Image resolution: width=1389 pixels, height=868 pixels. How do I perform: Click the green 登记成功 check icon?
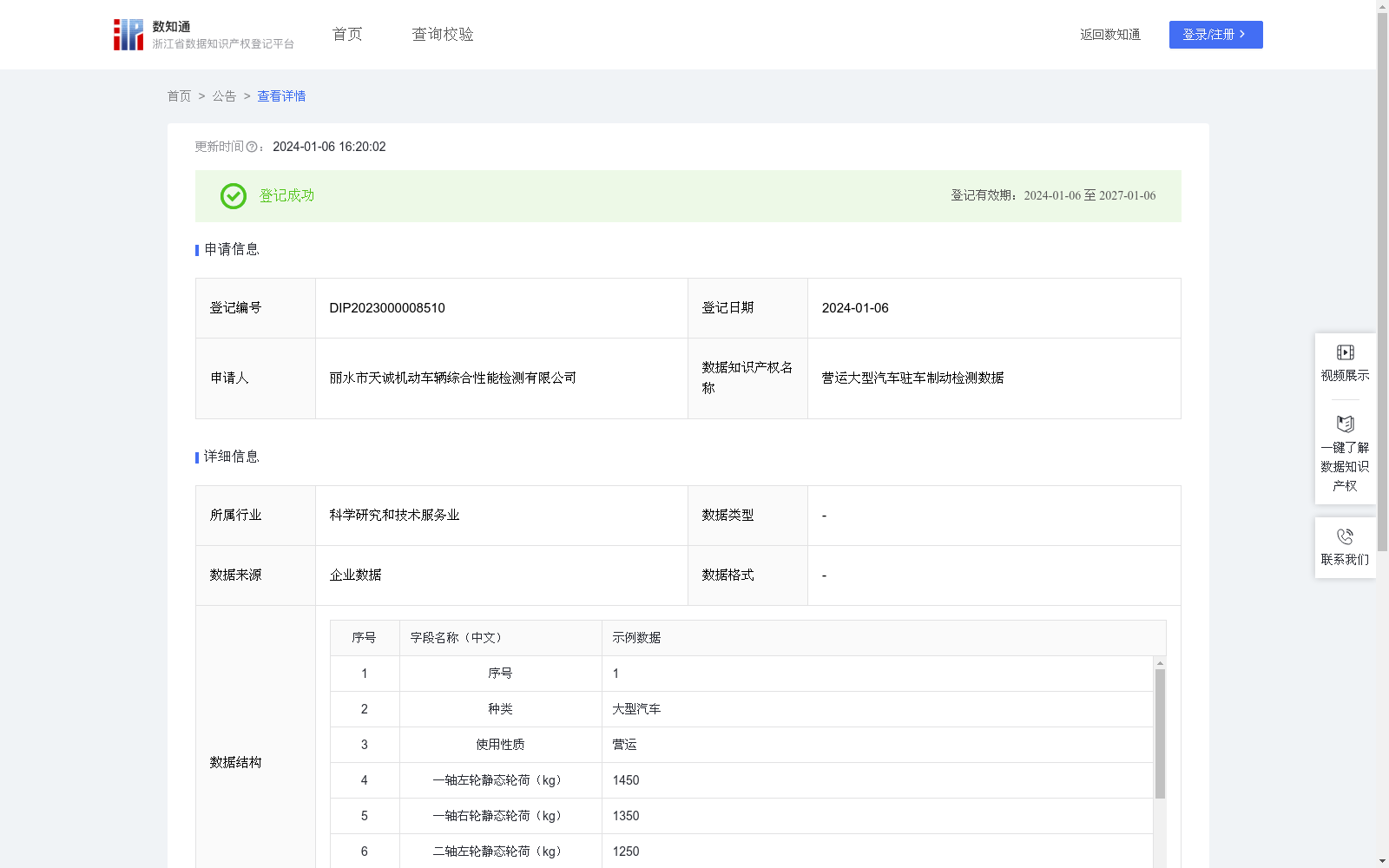coord(233,196)
